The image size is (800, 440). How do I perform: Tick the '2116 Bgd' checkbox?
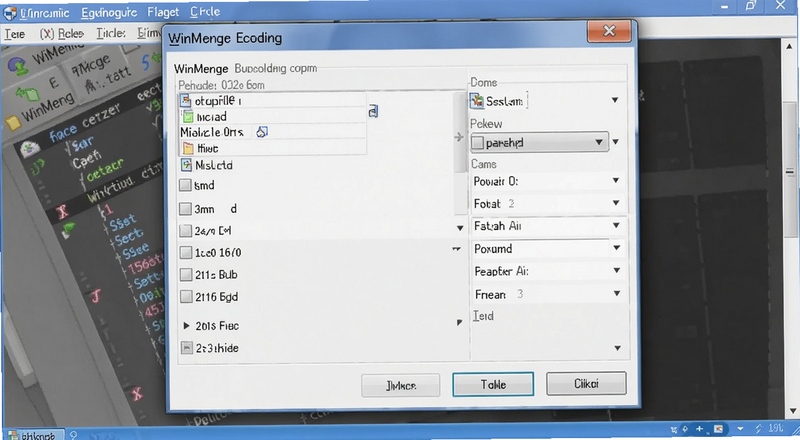point(186,297)
